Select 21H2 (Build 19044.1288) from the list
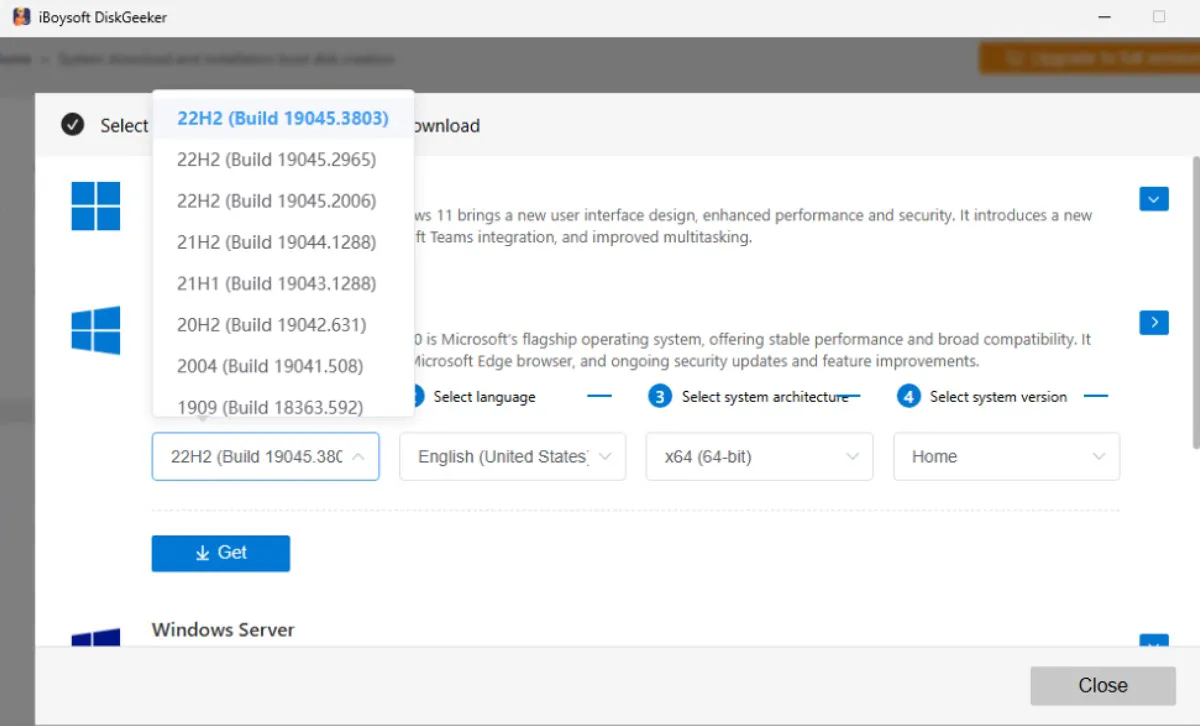Viewport: 1200px width, 726px height. [x=275, y=242]
